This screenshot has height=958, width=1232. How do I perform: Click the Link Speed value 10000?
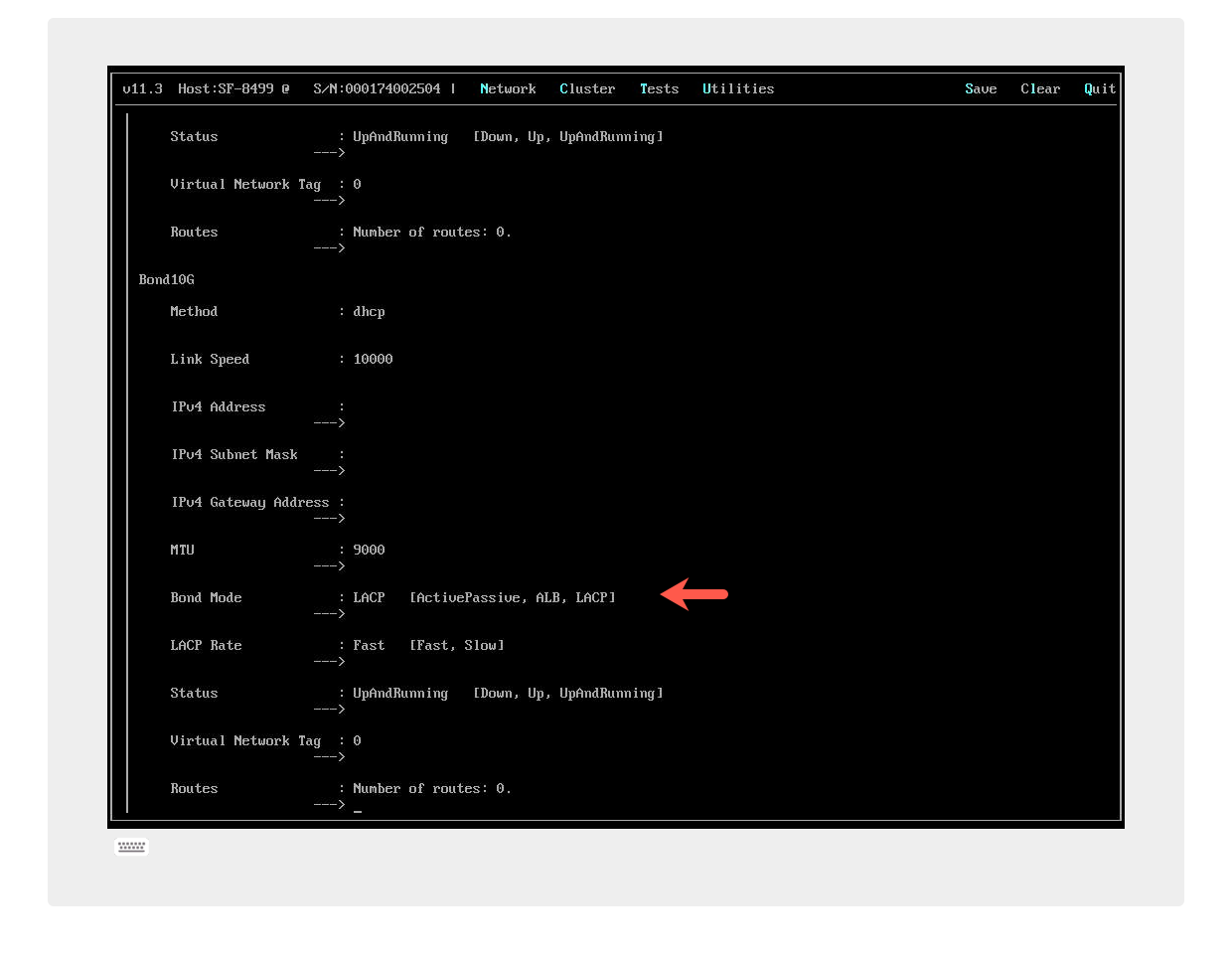373,359
